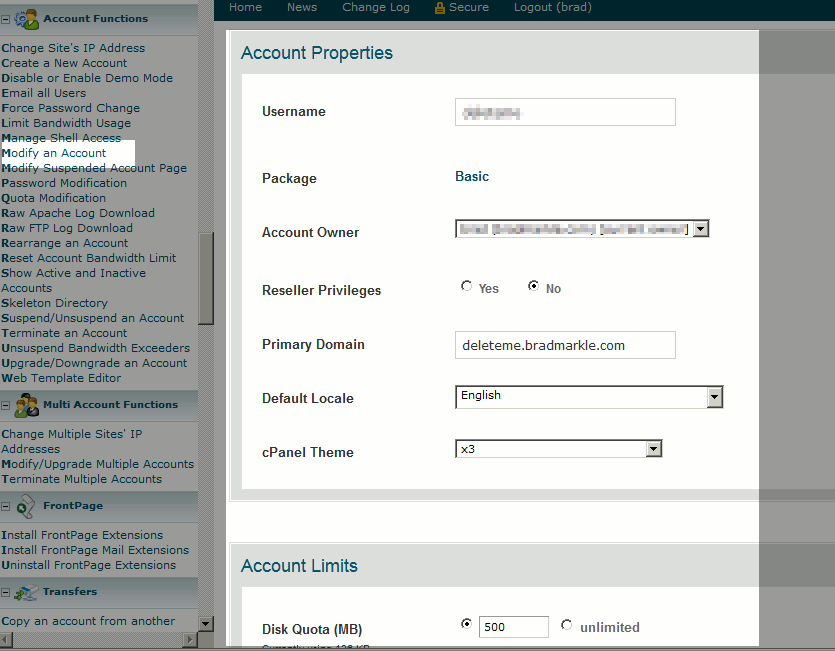
Task: Open Change Multiple Sites' IP Addresses
Action: click(x=71, y=441)
